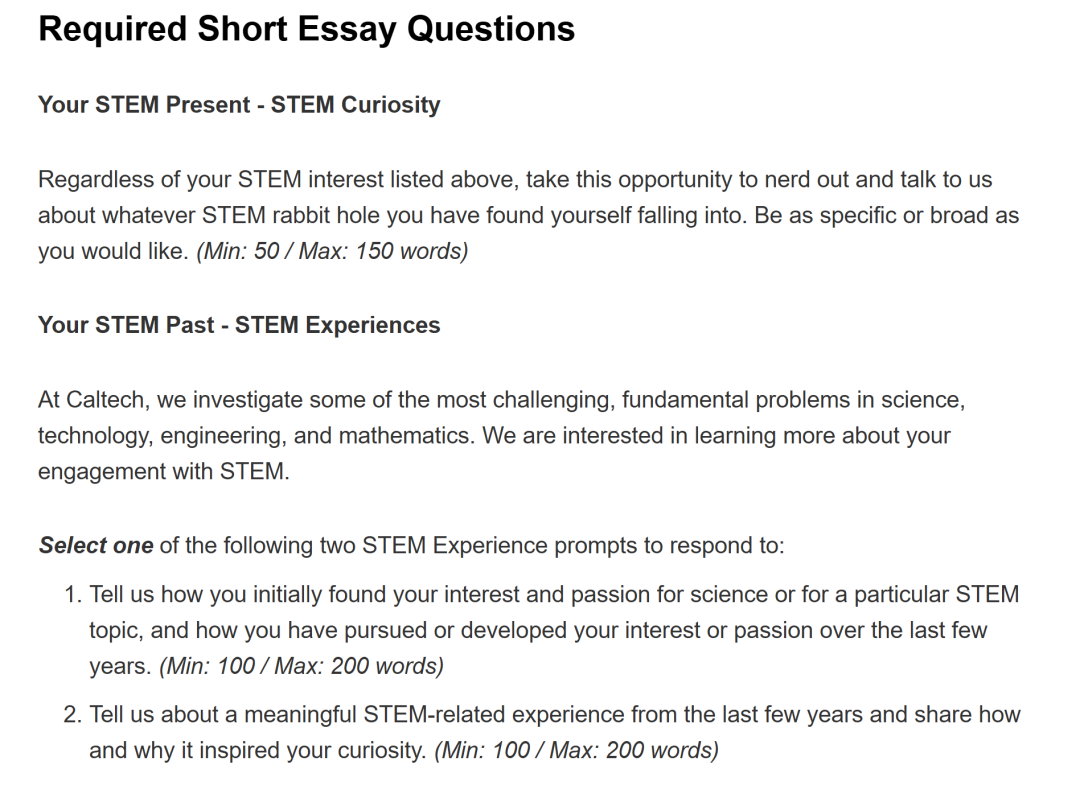Click the bold italic 'Select one' text

pos(96,545)
